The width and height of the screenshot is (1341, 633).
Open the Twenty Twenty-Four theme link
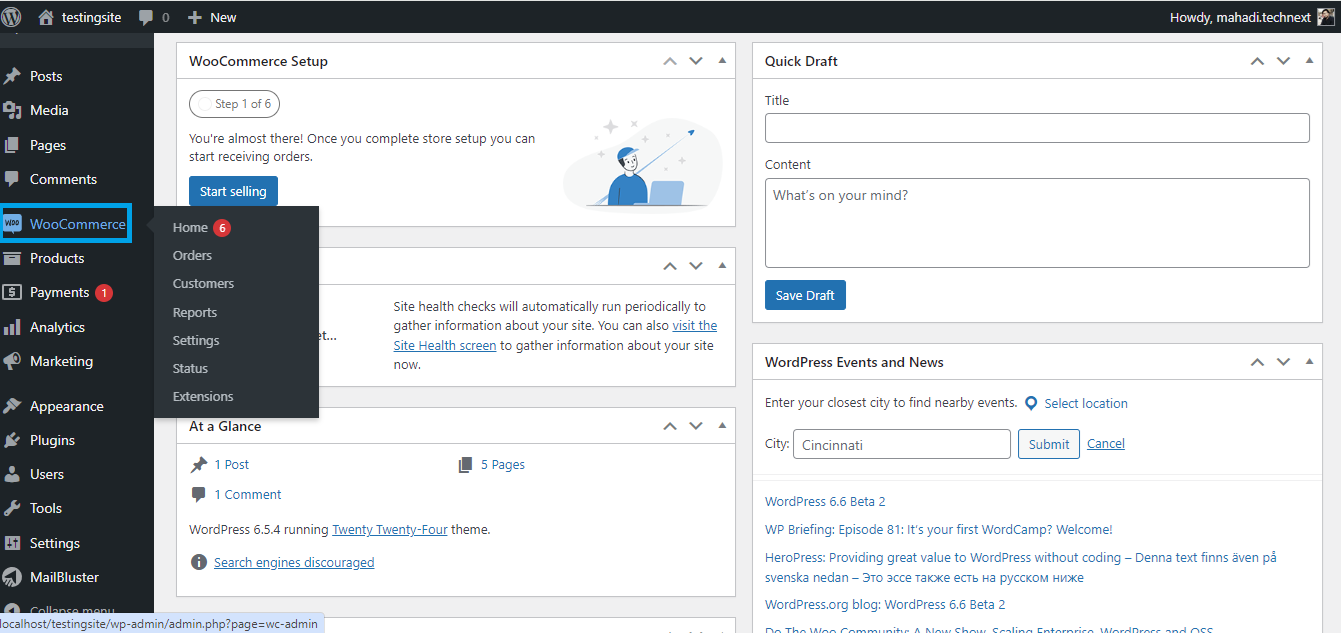(x=390, y=529)
